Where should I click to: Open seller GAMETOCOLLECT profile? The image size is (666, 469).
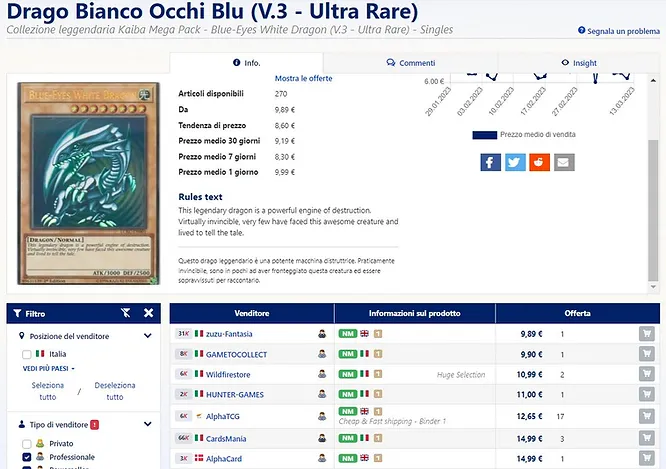pos(236,354)
